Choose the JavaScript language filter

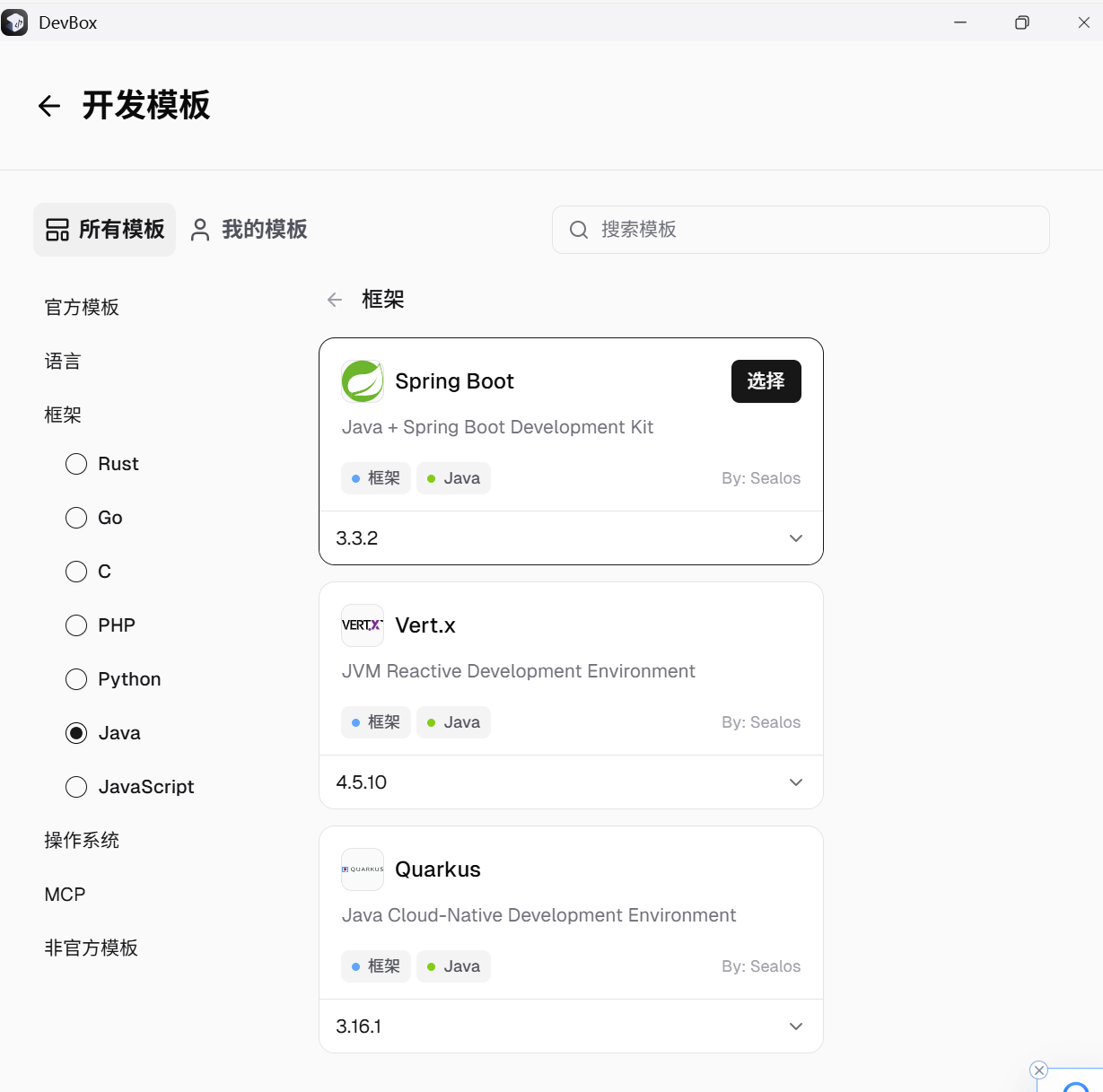coord(76,787)
